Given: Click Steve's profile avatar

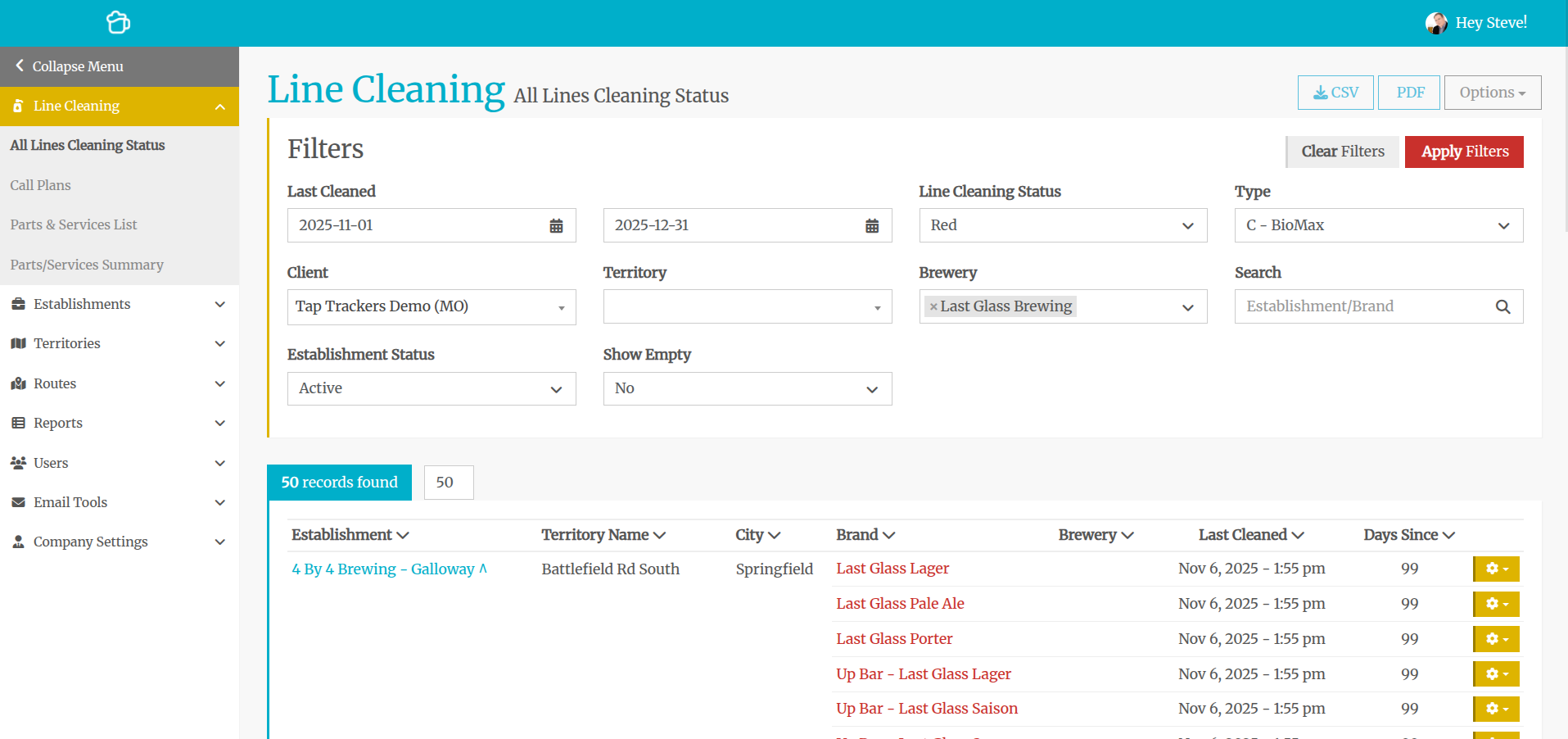Looking at the screenshot, I should click(x=1435, y=23).
